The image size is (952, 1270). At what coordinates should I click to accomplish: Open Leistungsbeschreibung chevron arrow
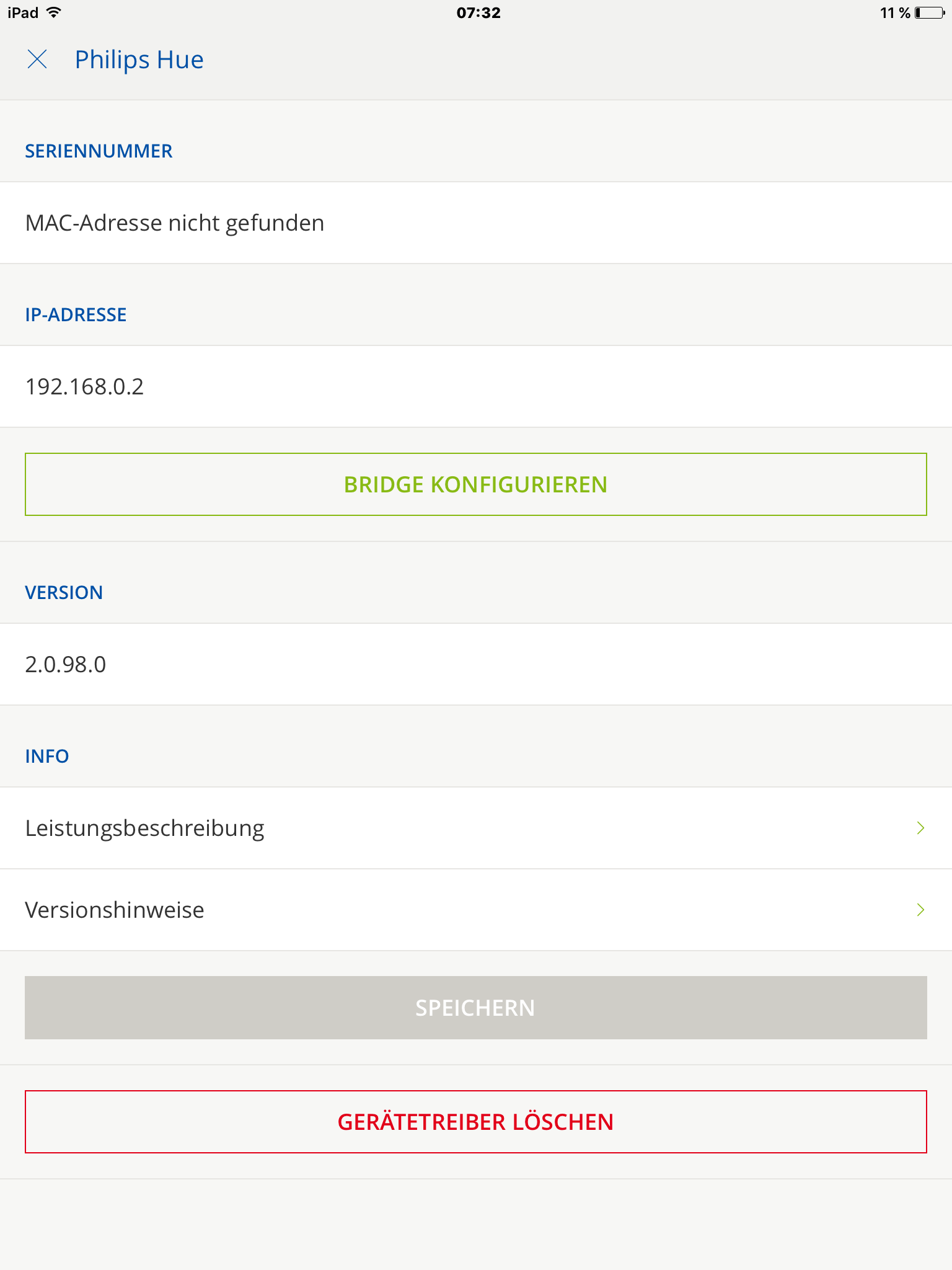tap(920, 828)
